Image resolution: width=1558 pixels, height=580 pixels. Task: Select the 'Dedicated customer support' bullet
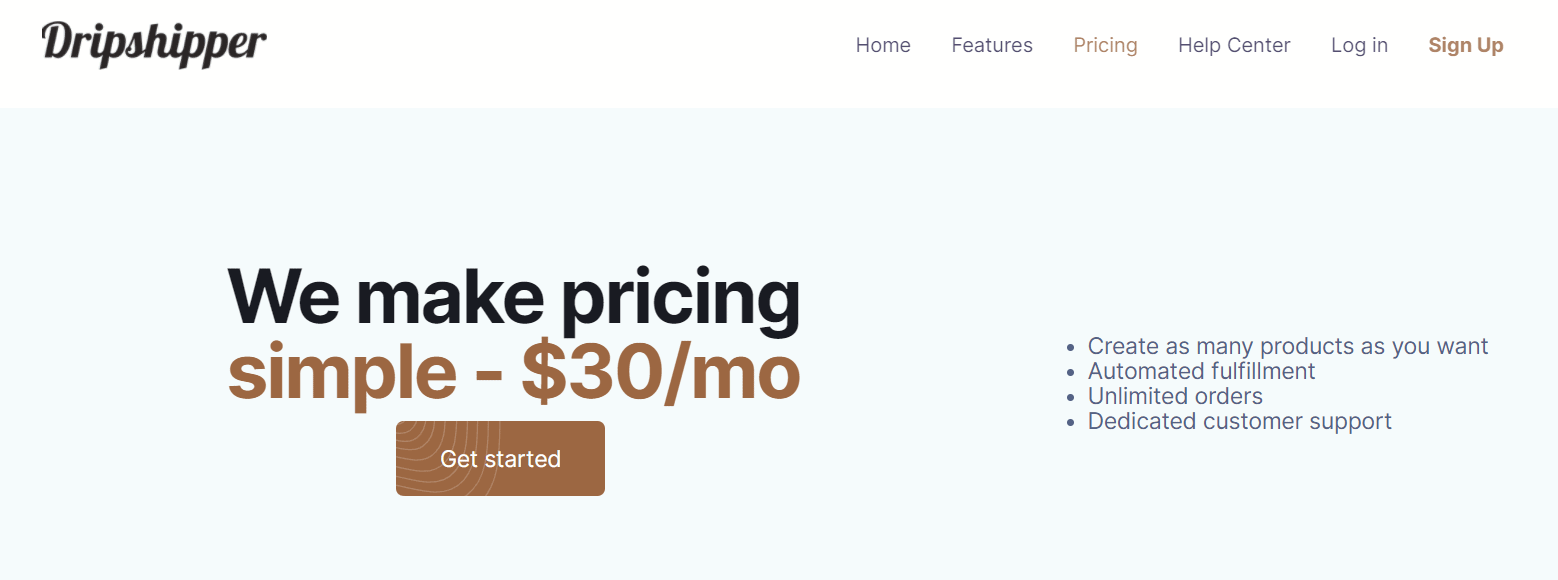click(1239, 421)
